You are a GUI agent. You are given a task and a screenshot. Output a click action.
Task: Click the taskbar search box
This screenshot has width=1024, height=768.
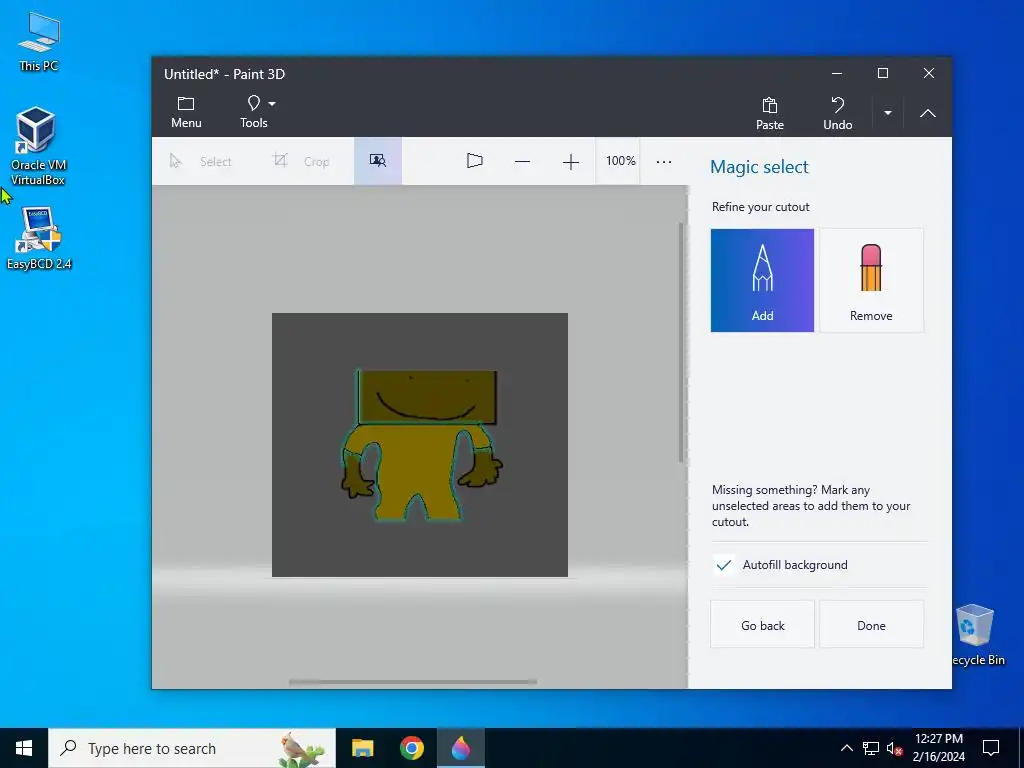(192, 748)
